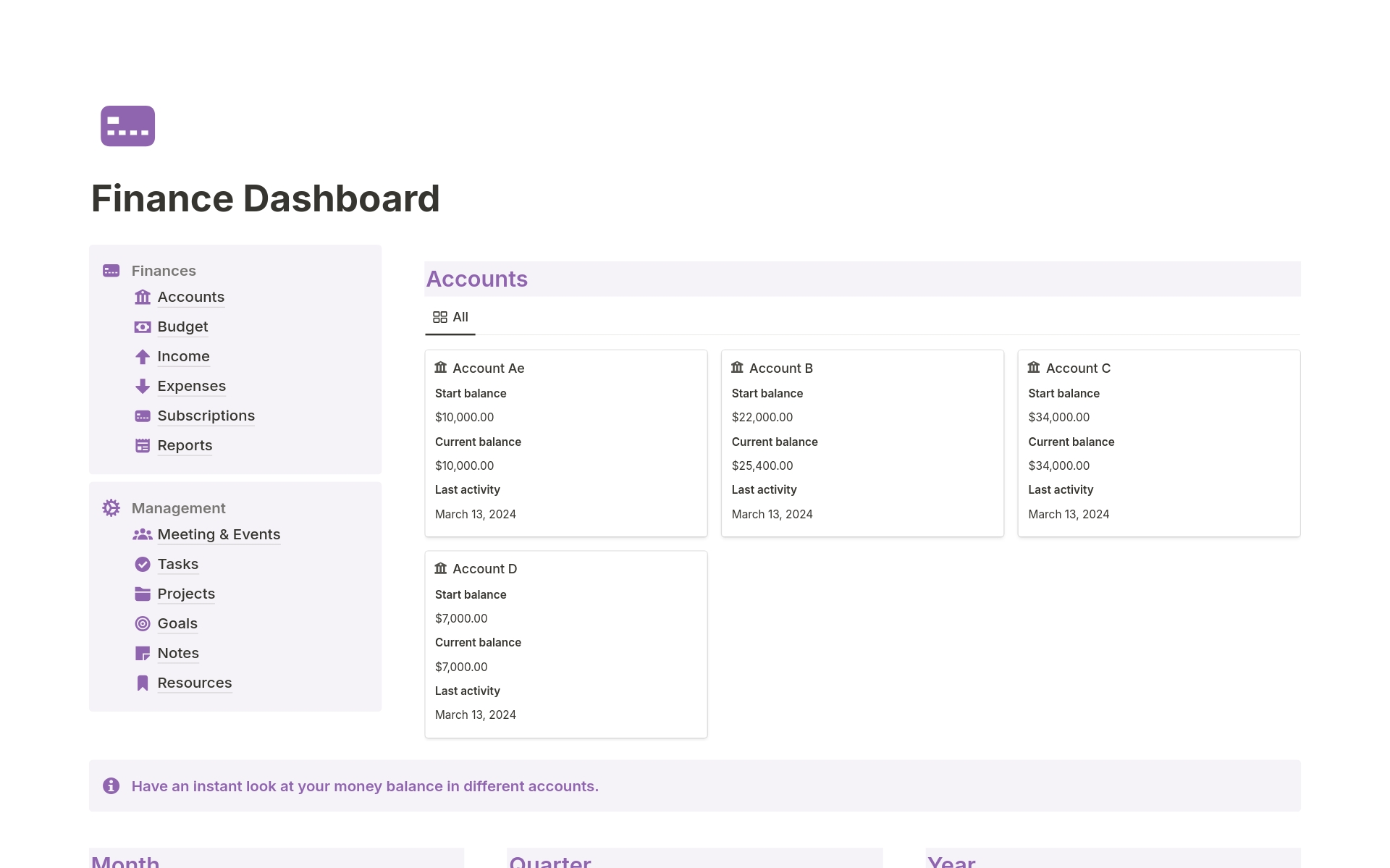The image size is (1390, 868).
Task: Toggle Finances section visibility
Action: (164, 270)
